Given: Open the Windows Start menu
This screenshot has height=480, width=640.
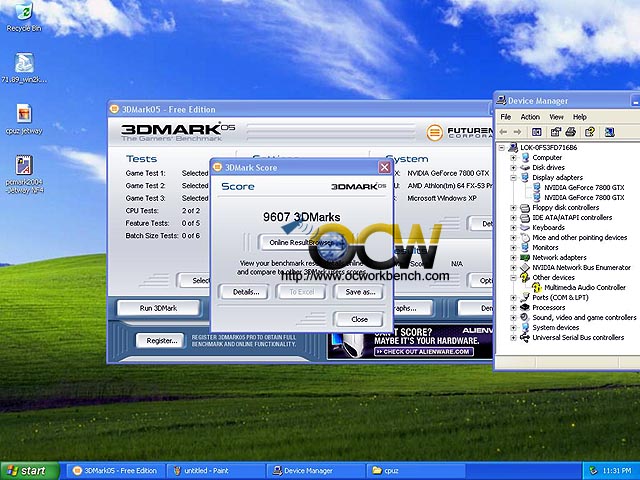Looking at the screenshot, I should pyautogui.click(x=30, y=471).
